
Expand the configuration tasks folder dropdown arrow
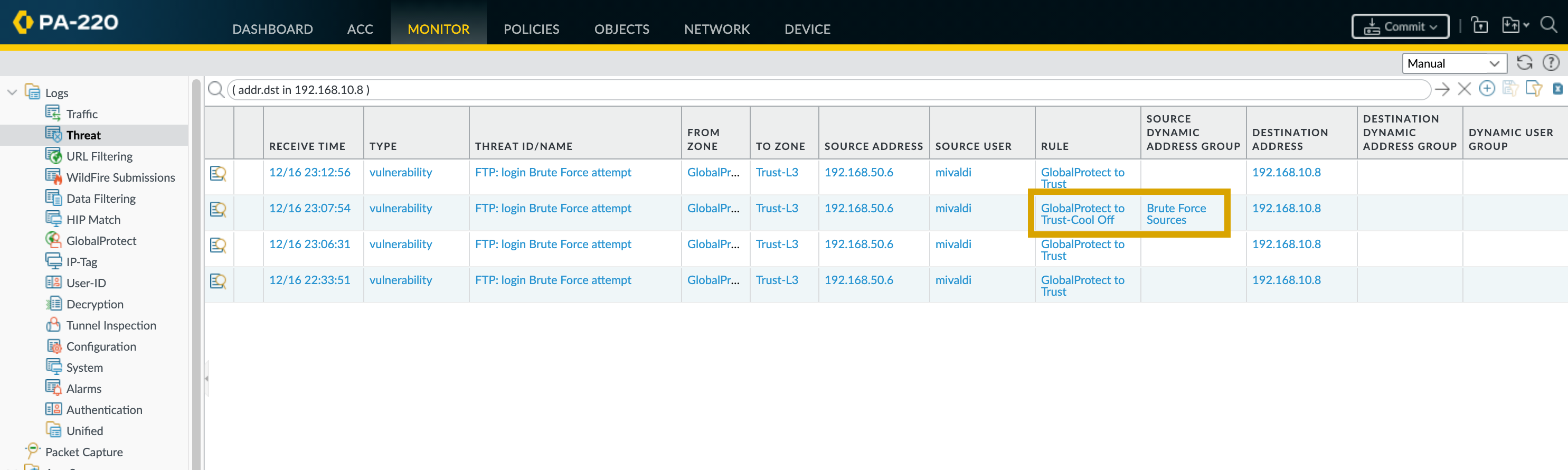[1526, 25]
